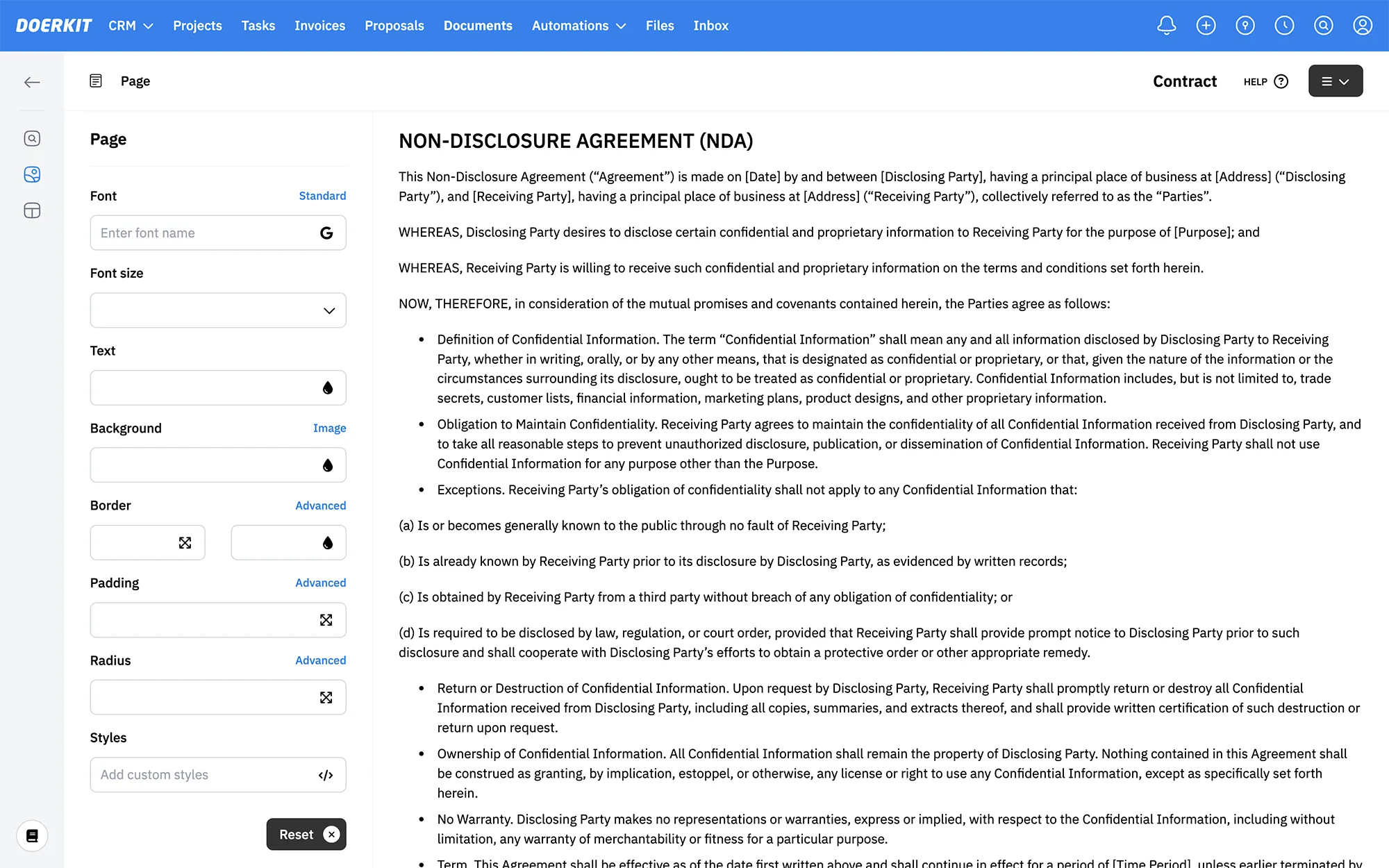
Task: Open the Proposals menu item
Action: coord(394,26)
